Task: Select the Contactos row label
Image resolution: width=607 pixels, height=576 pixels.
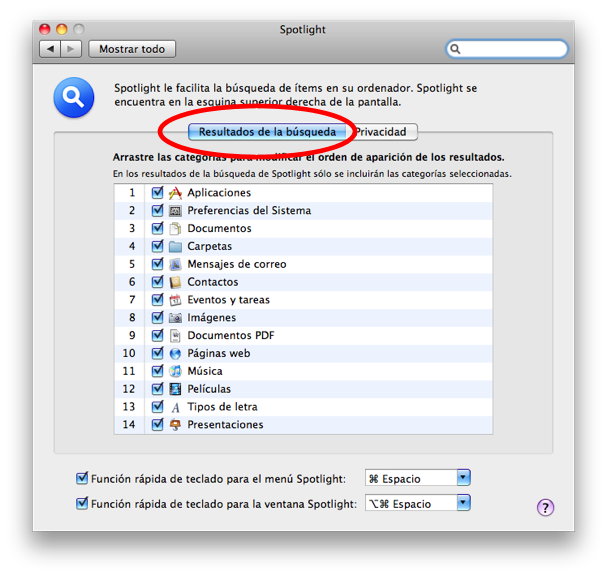Action: (213, 282)
